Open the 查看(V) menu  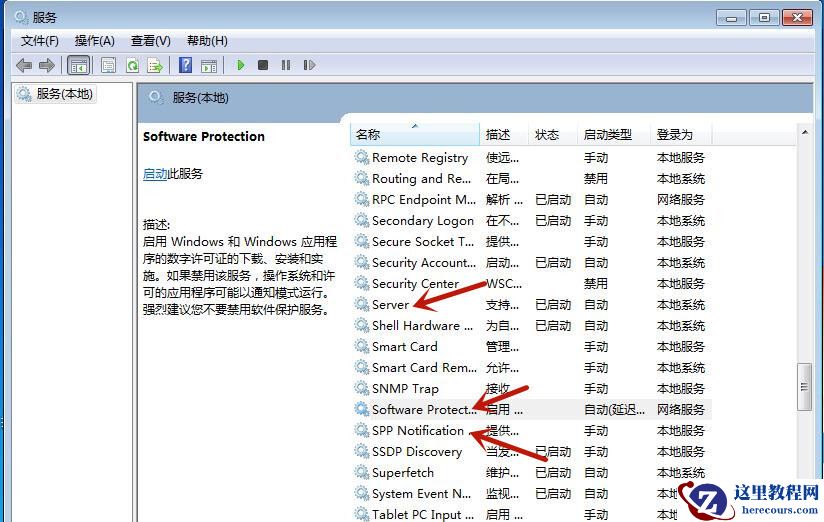(150, 41)
